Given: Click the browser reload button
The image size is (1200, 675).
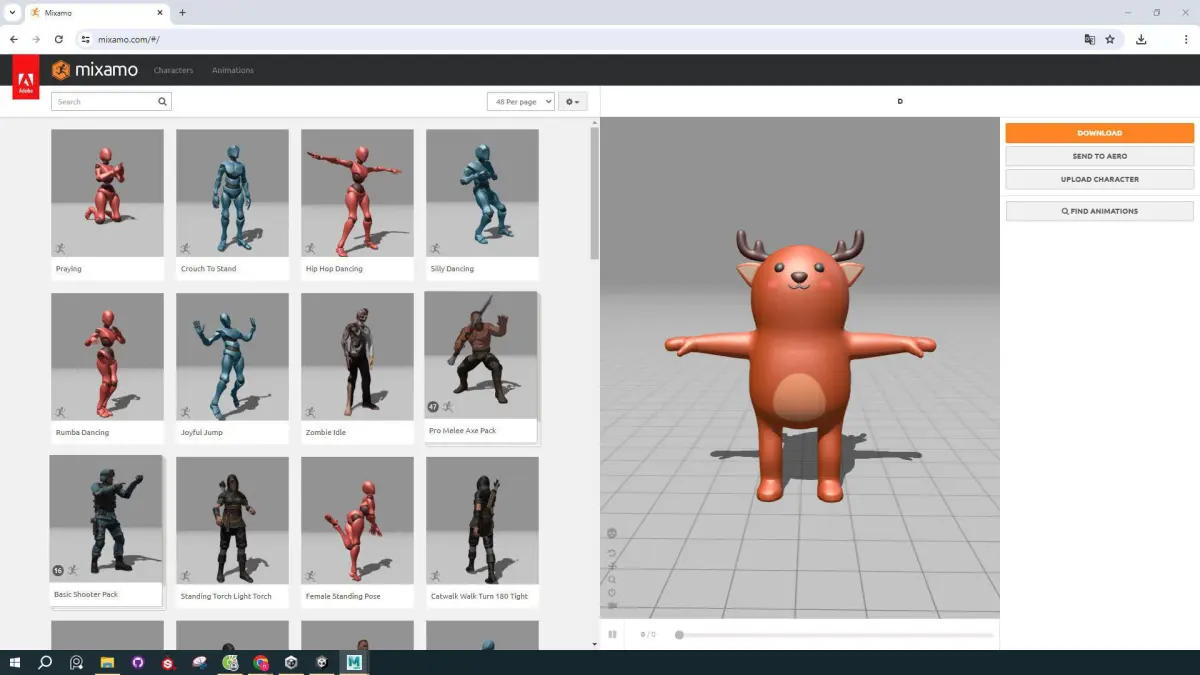Looking at the screenshot, I should (x=59, y=39).
